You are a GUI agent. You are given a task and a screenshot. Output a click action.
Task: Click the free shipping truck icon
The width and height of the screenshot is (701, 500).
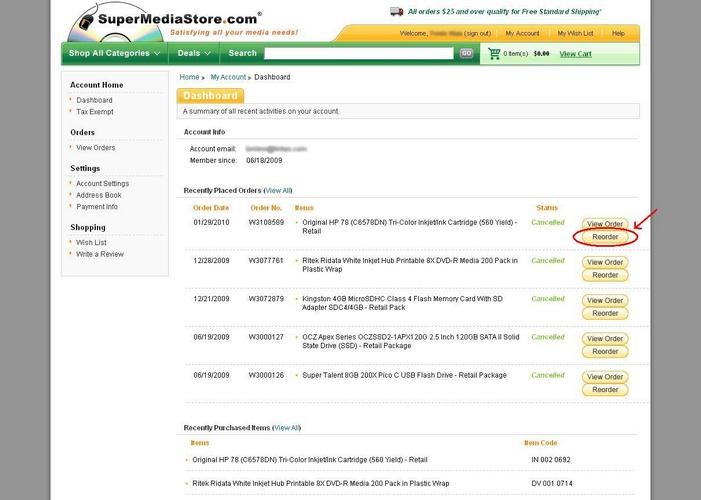pos(397,11)
